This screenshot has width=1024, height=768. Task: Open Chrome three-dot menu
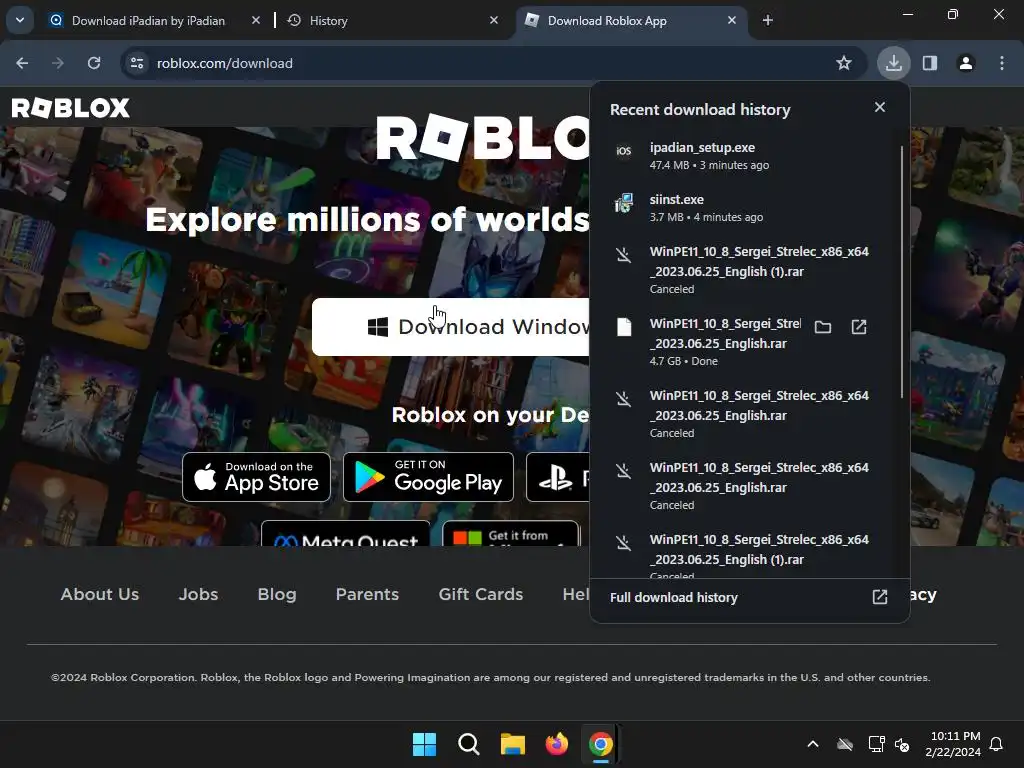(x=1002, y=63)
